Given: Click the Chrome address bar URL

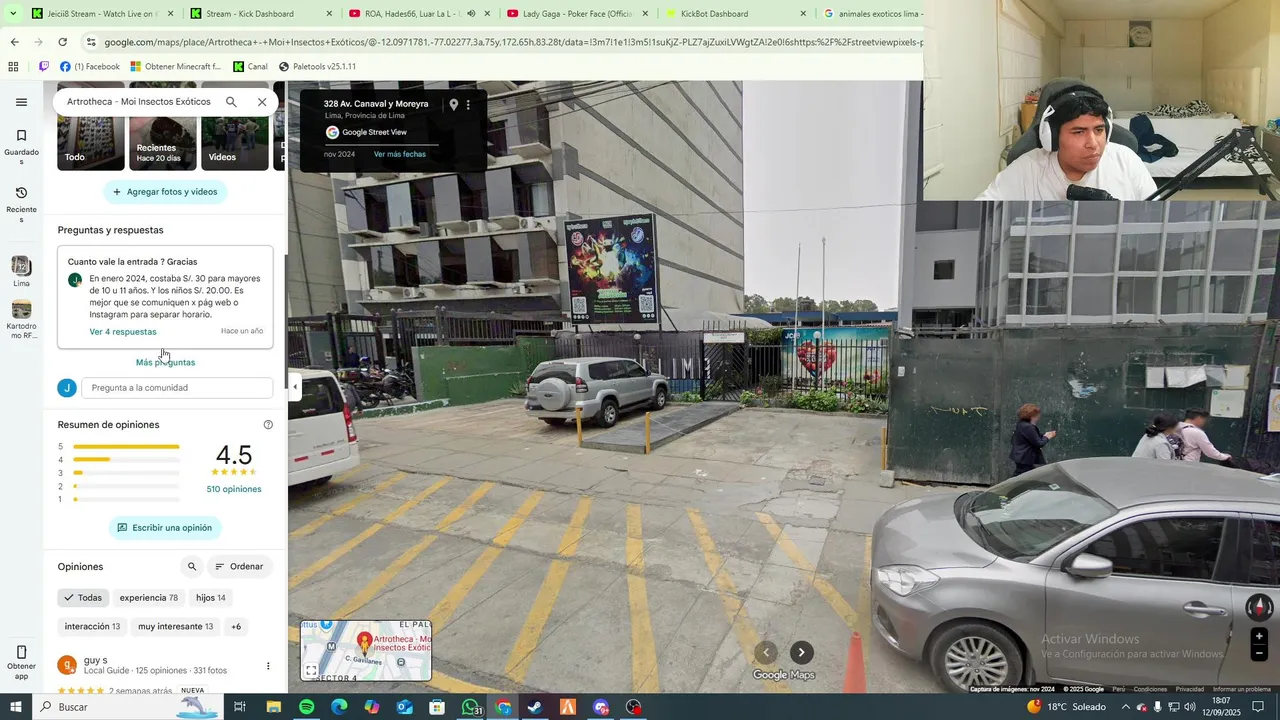Looking at the screenshot, I should pos(513,42).
